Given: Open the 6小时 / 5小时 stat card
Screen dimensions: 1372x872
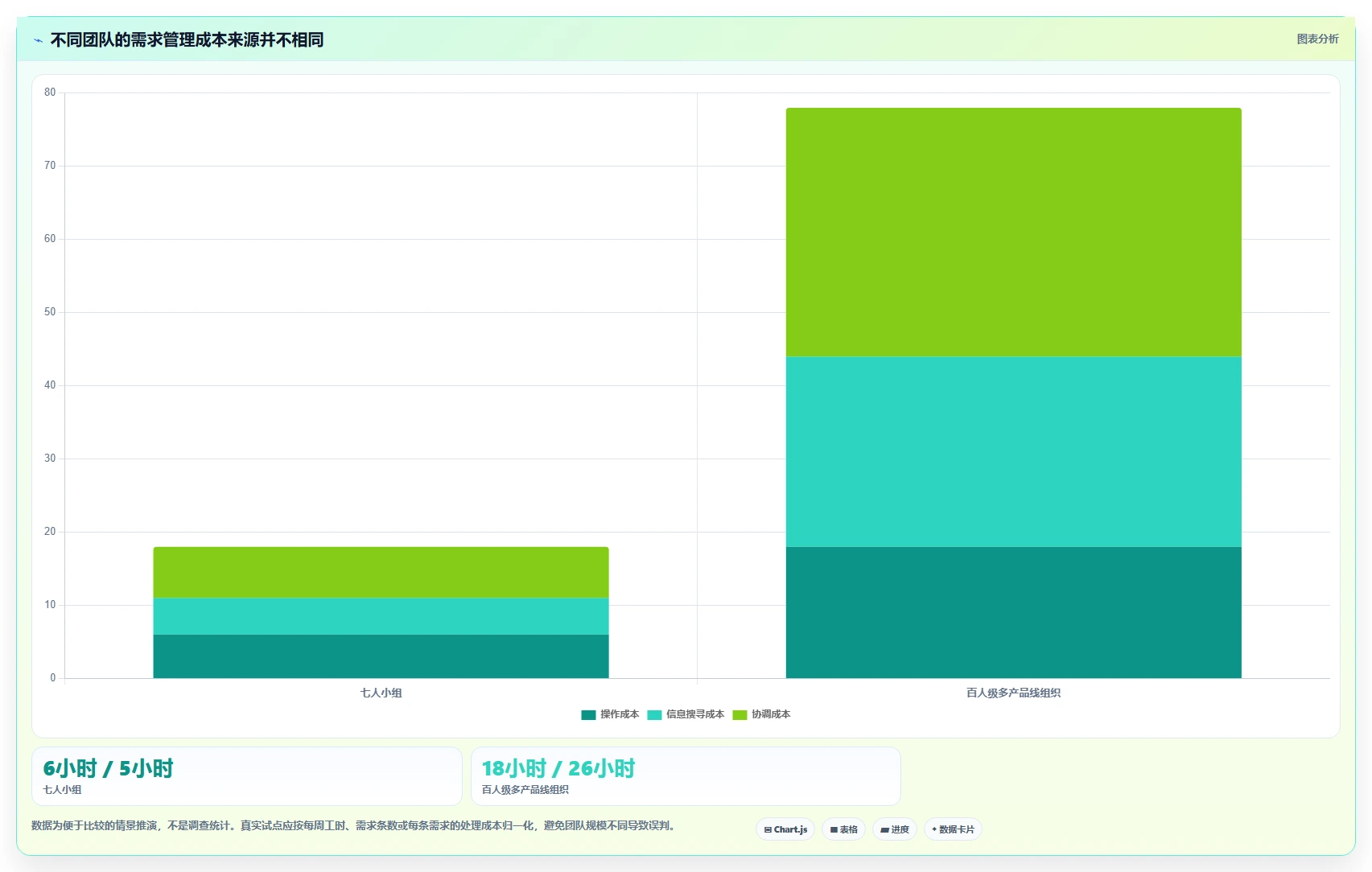Looking at the screenshot, I should [247, 776].
